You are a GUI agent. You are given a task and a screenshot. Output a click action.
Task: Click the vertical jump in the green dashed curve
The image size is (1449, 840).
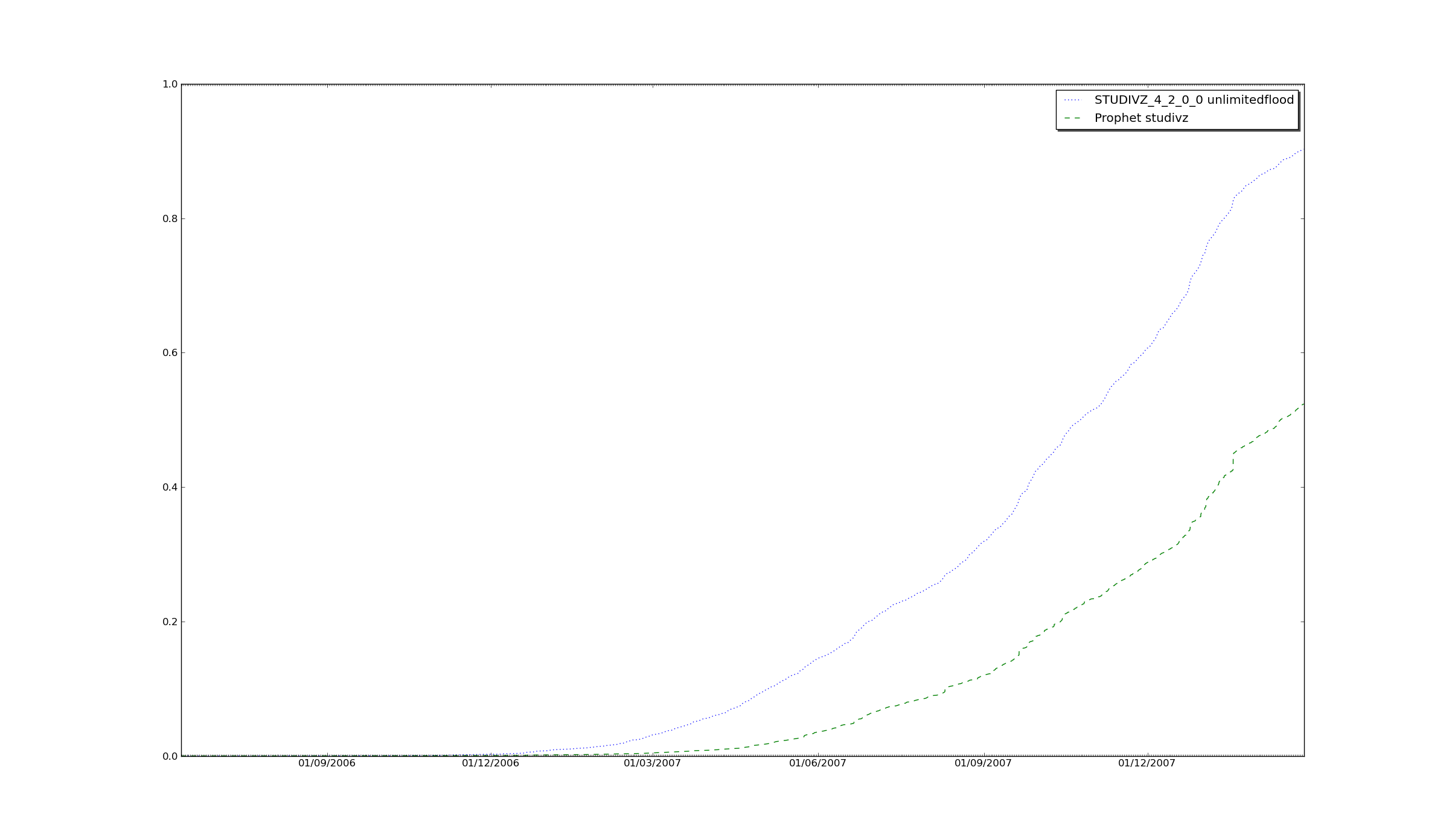tap(1233, 460)
